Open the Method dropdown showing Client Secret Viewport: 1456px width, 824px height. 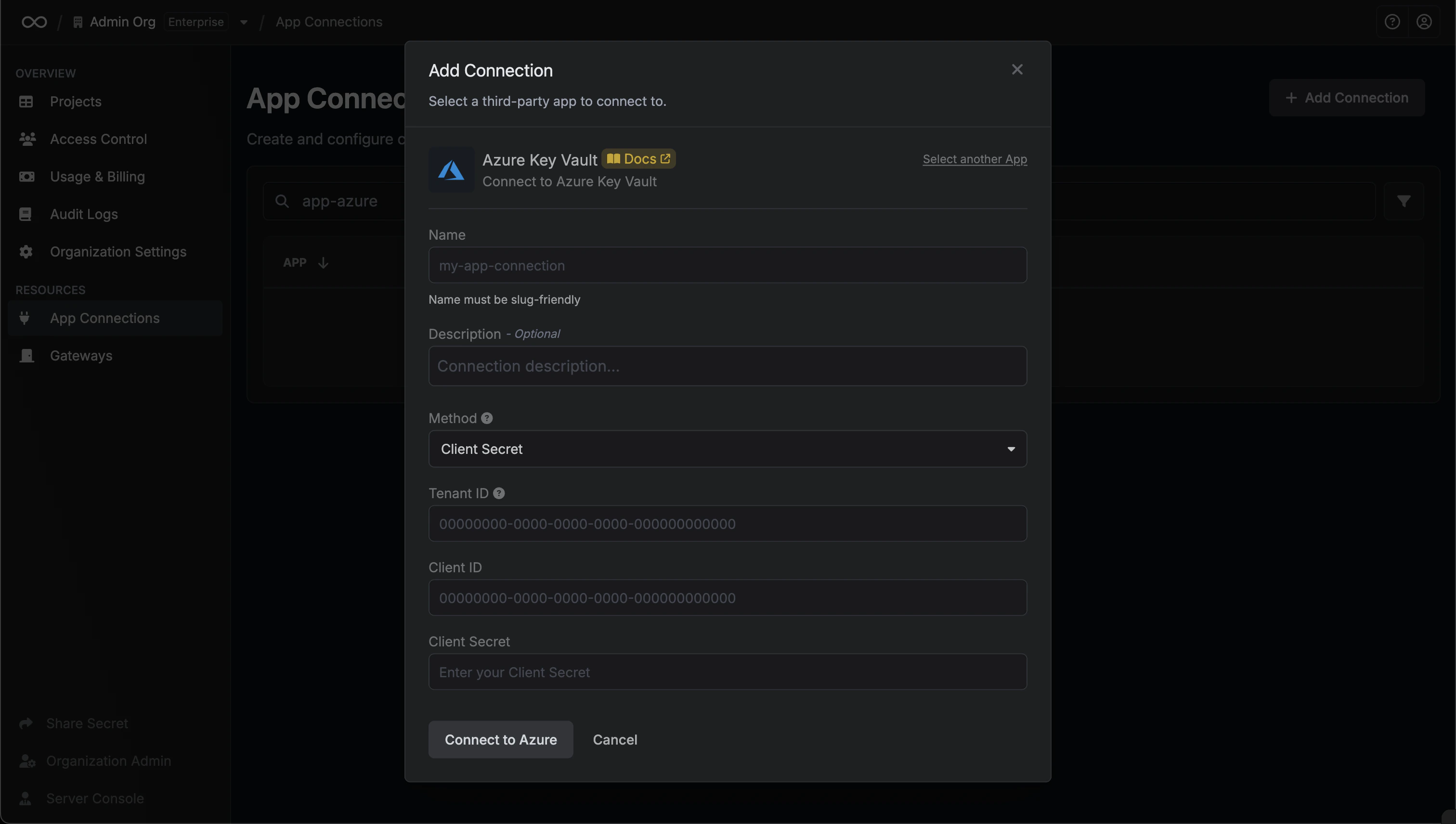[x=728, y=449]
